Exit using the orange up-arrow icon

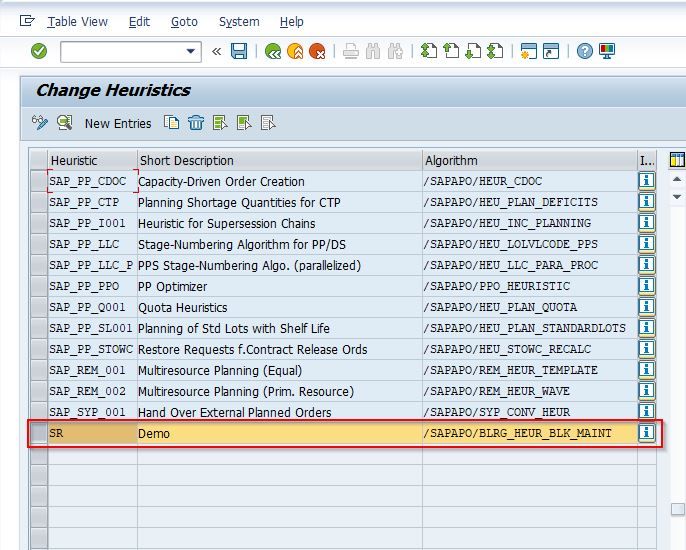click(295, 51)
